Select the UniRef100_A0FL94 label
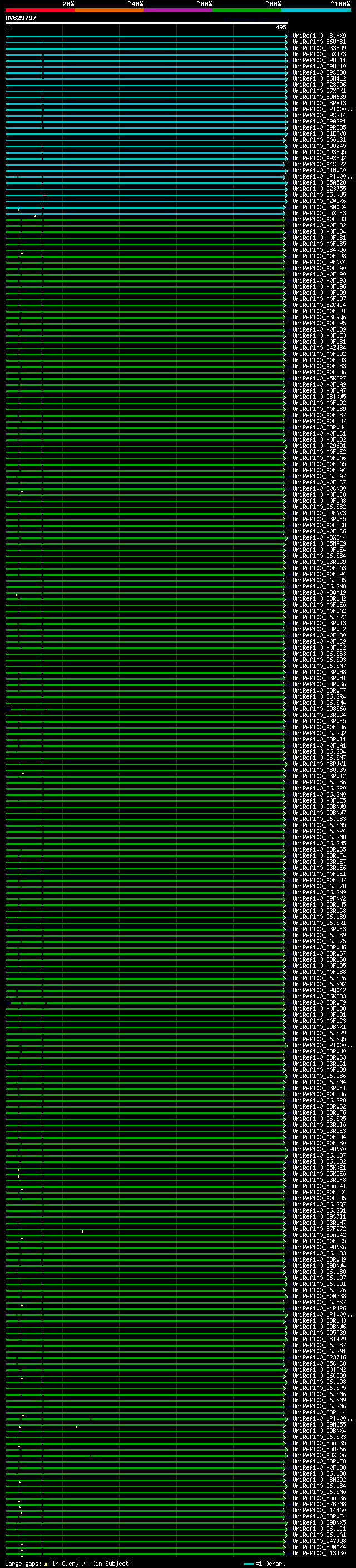Screen dimensions: 356x1568 point(319,574)
